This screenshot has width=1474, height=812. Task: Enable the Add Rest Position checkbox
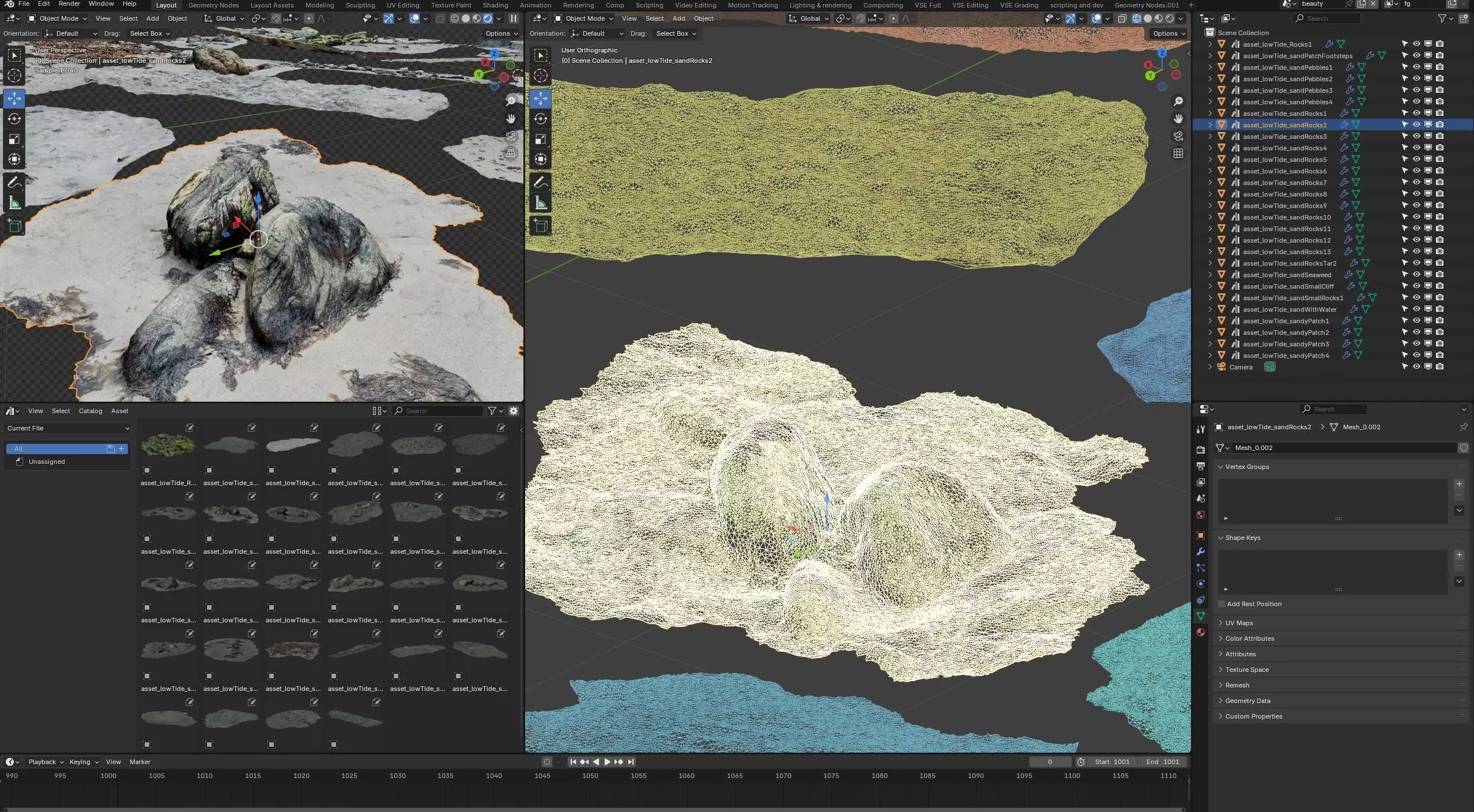[1222, 604]
